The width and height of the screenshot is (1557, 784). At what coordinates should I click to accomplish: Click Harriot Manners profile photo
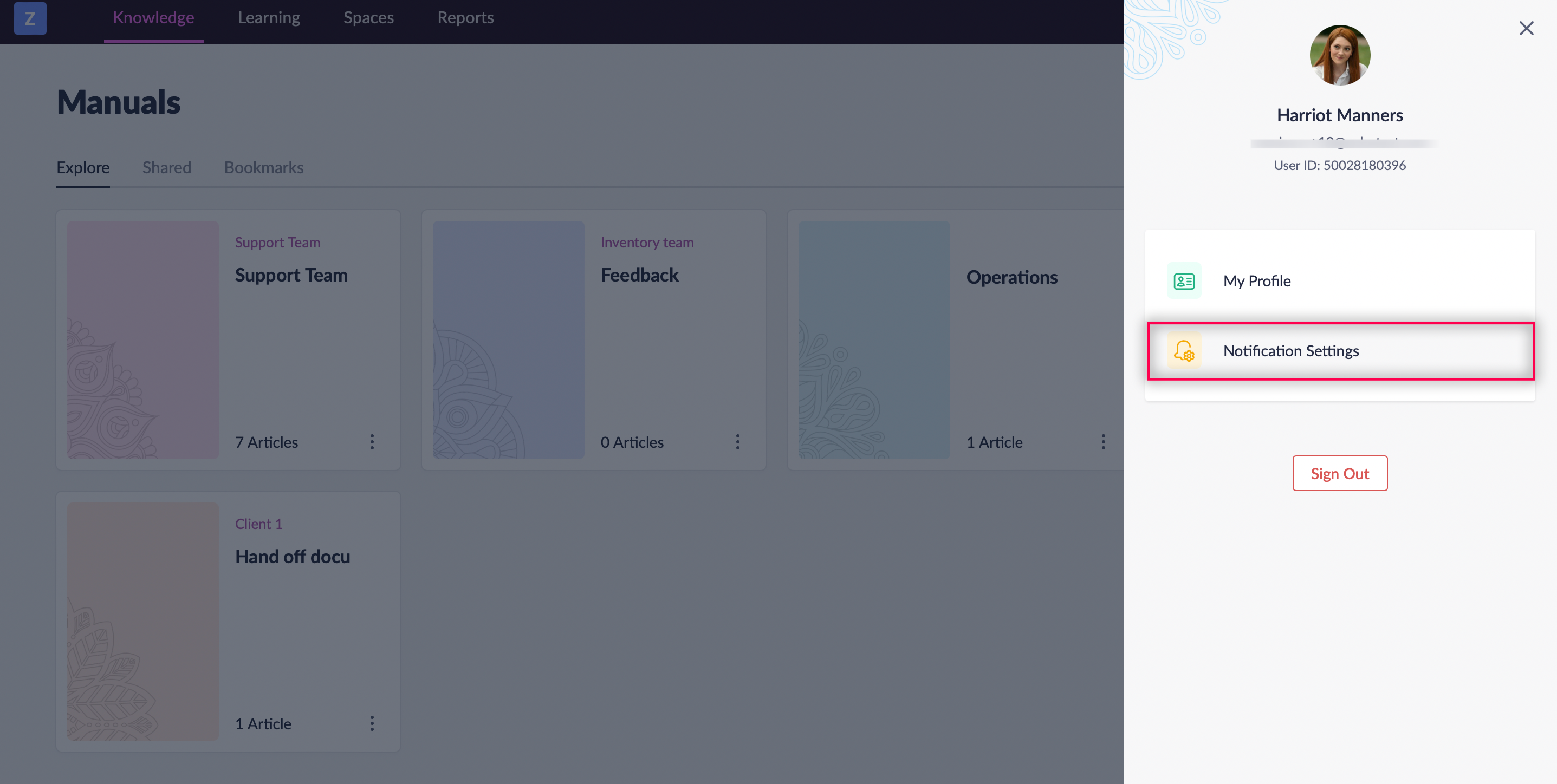1339,55
